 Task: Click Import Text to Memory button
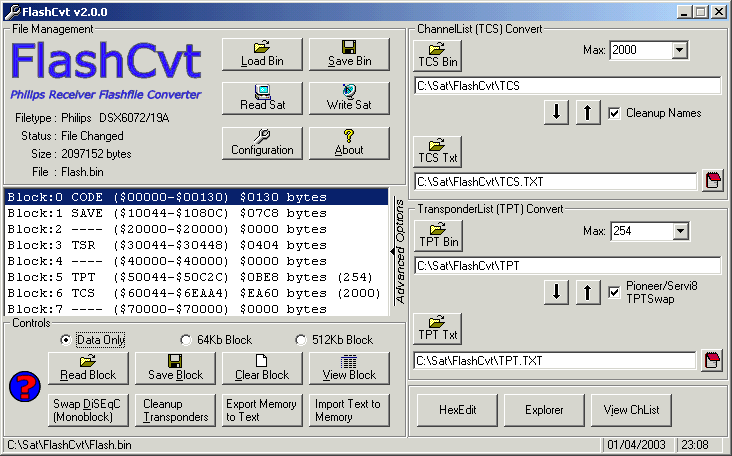[x=349, y=410]
